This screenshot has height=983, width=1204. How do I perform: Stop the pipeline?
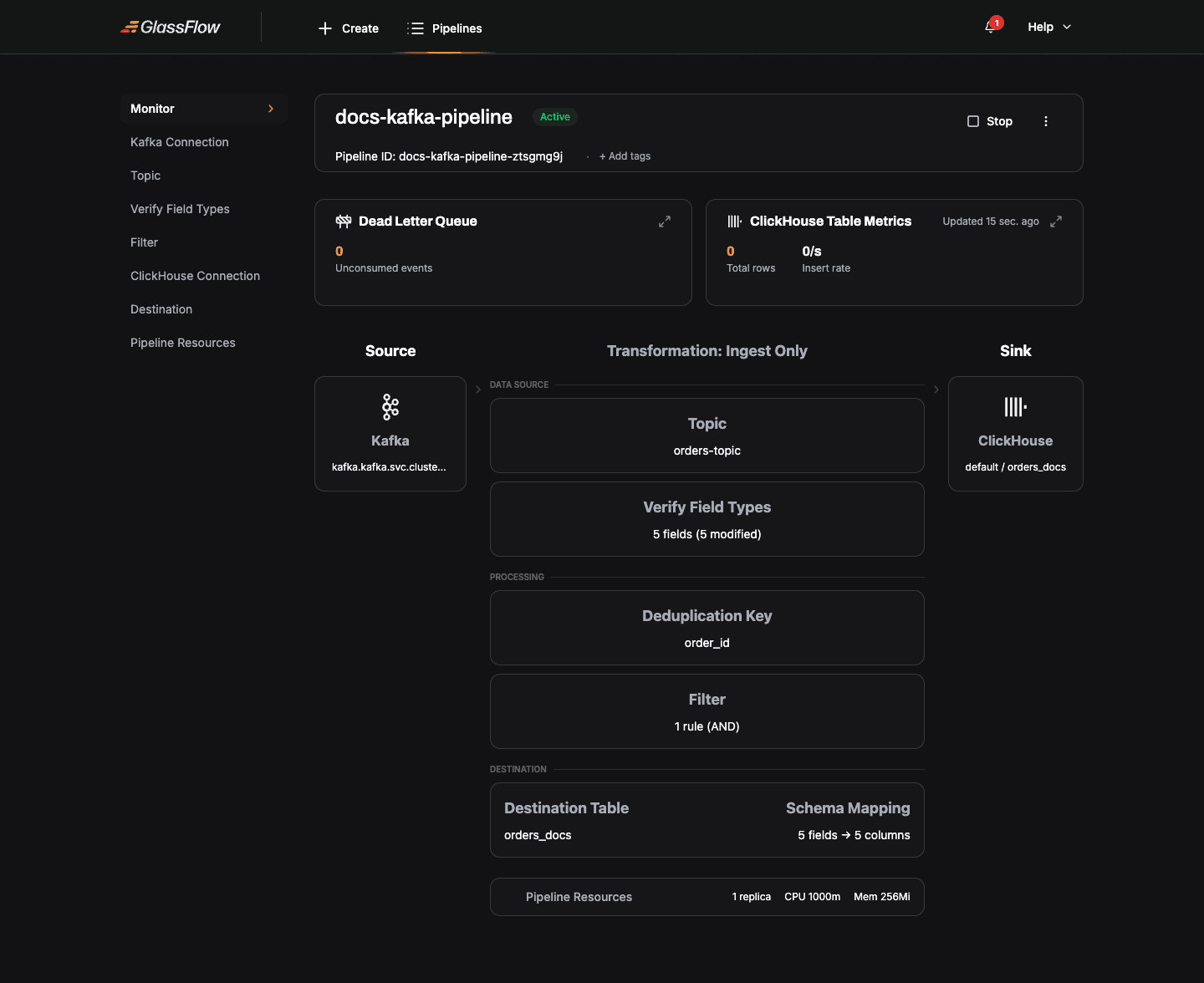point(990,121)
